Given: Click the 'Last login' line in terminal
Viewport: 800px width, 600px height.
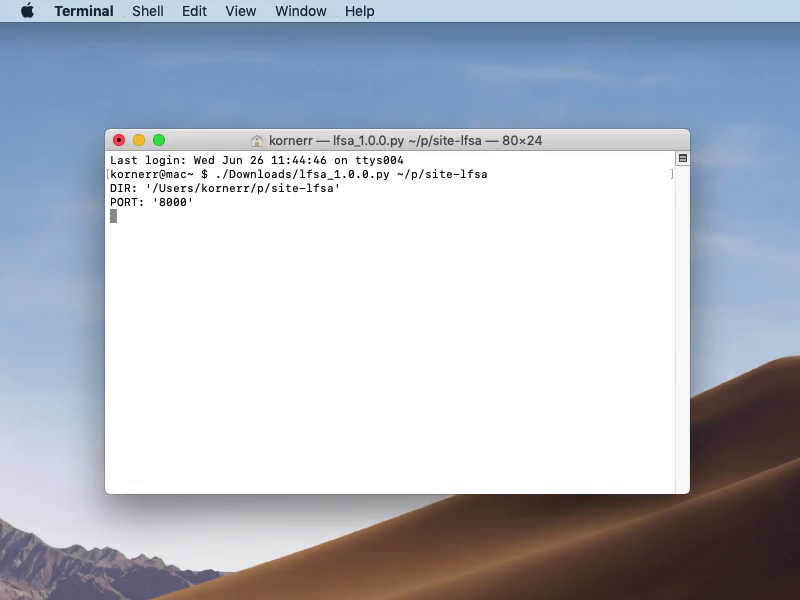Looking at the screenshot, I should pyautogui.click(x=256, y=160).
